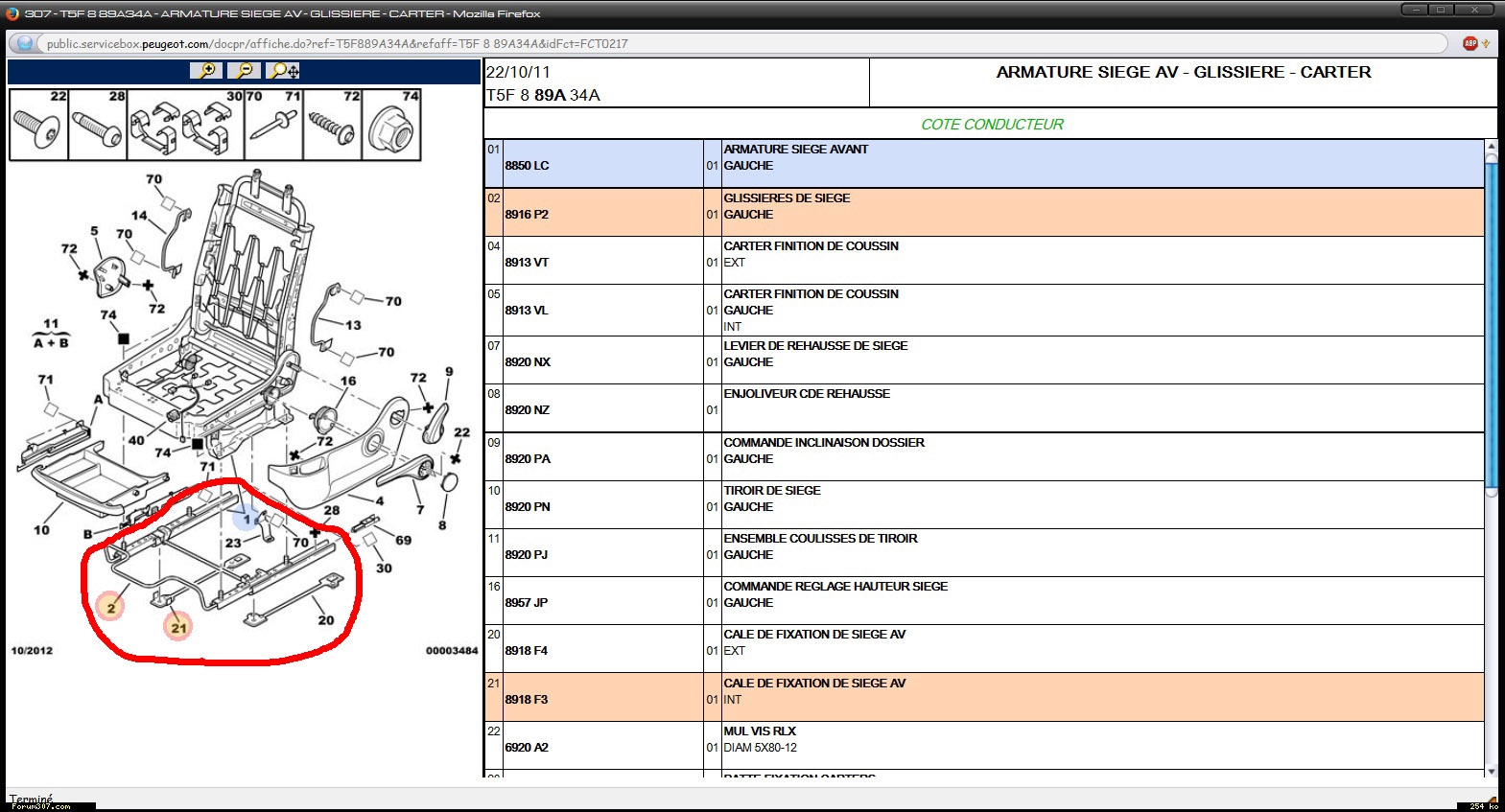Click the highlighted blue callout number 1
Viewport: 1505px width, 812px height.
247,520
